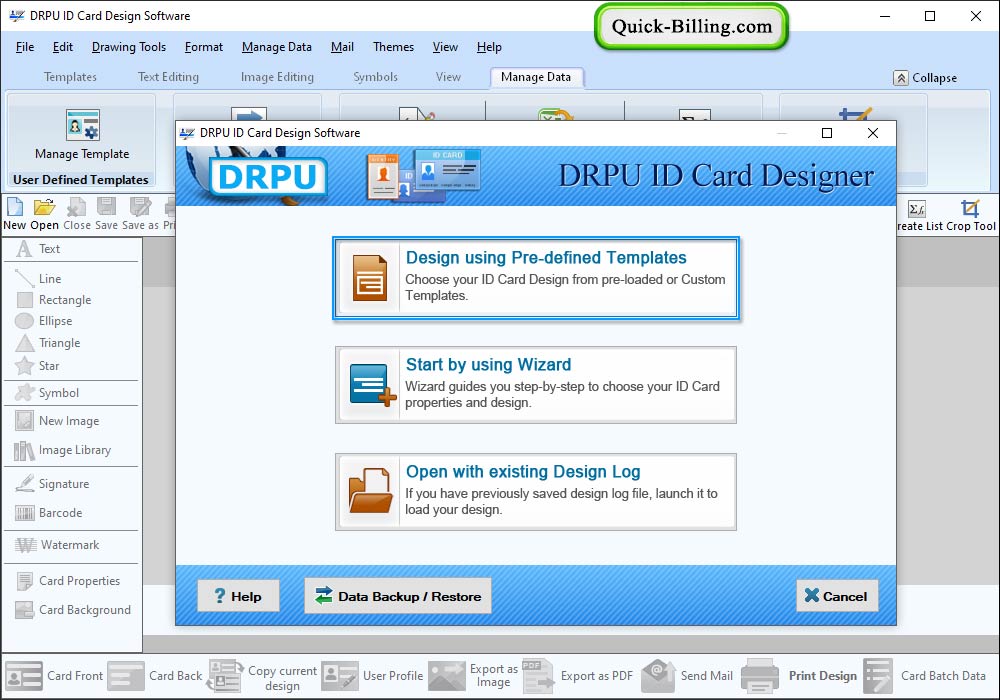Open the Symbol tool

point(47,393)
